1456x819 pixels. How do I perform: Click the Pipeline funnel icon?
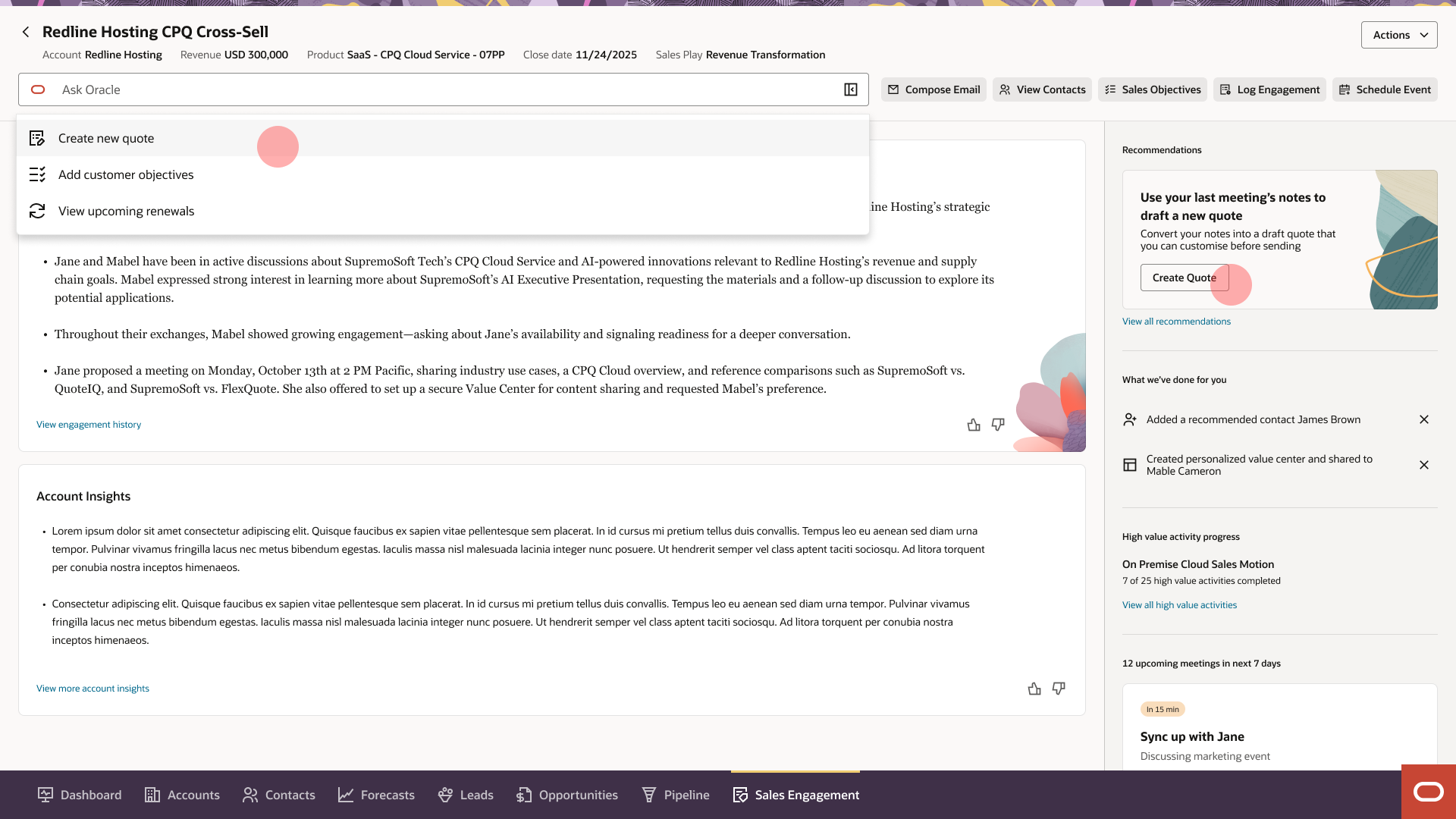pyautogui.click(x=649, y=795)
